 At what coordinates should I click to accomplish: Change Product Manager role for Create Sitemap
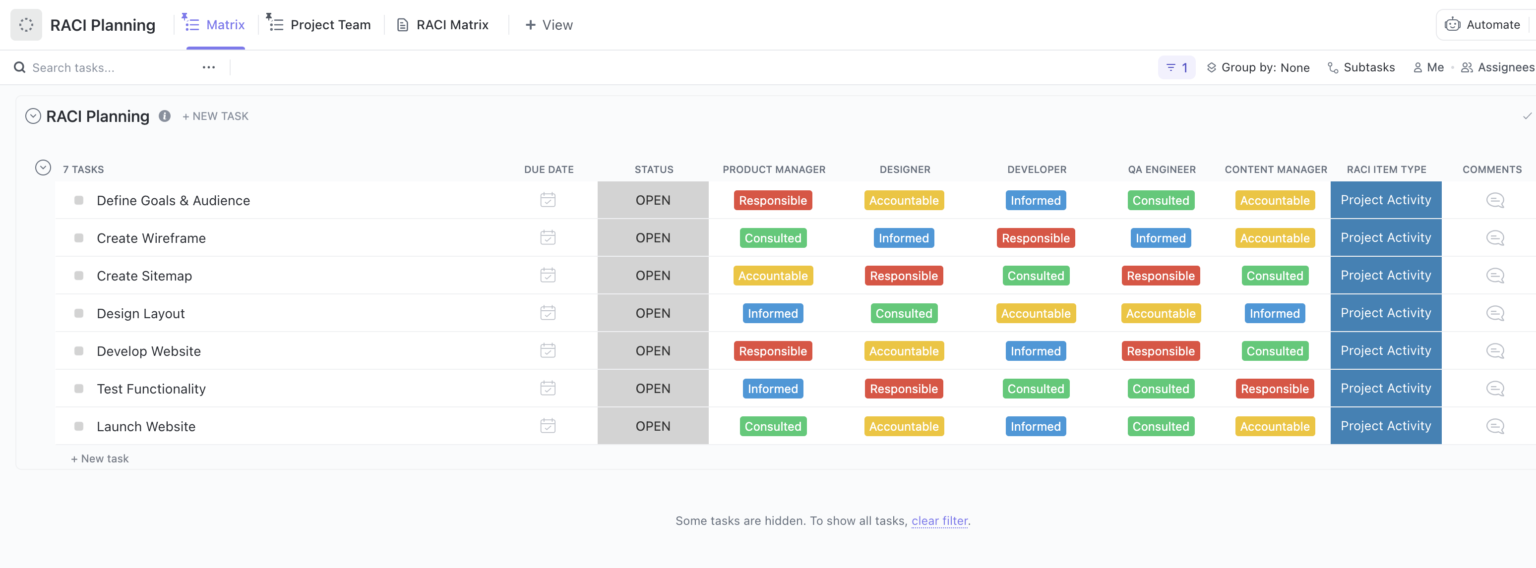(773, 276)
